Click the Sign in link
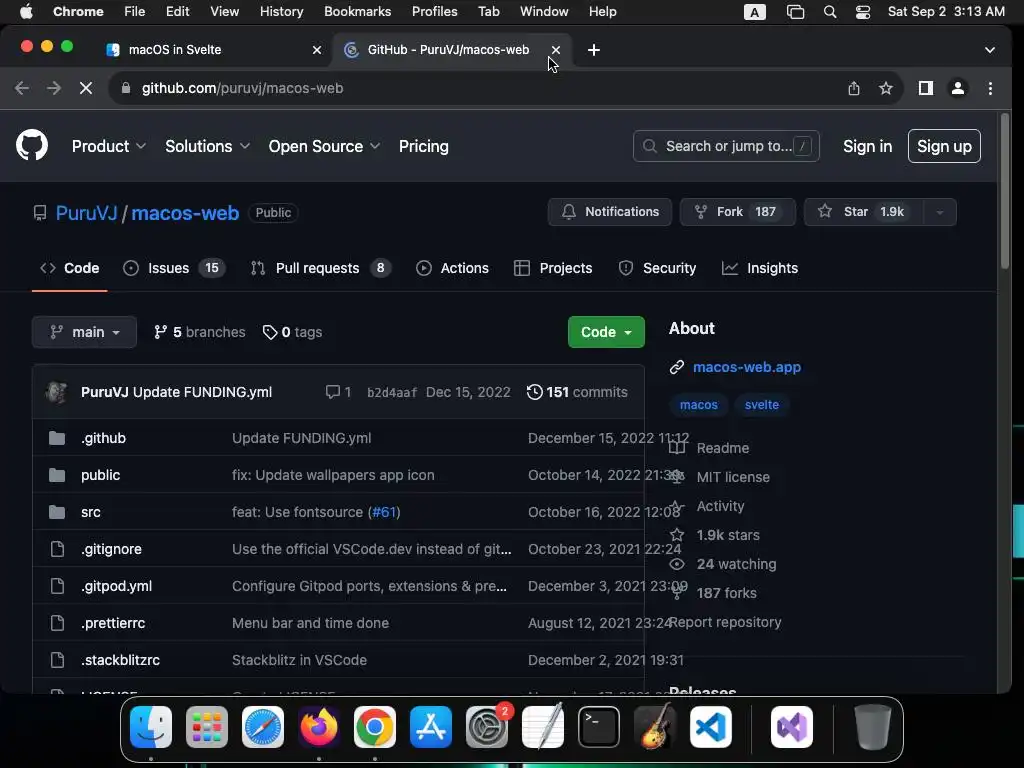Image resolution: width=1024 pixels, height=768 pixels. (867, 146)
